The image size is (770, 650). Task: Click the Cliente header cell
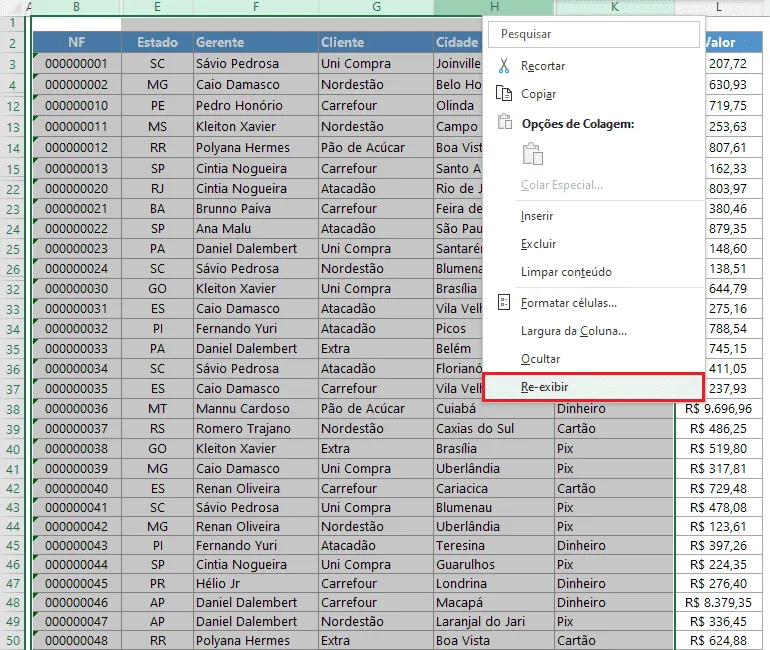[x=376, y=42]
